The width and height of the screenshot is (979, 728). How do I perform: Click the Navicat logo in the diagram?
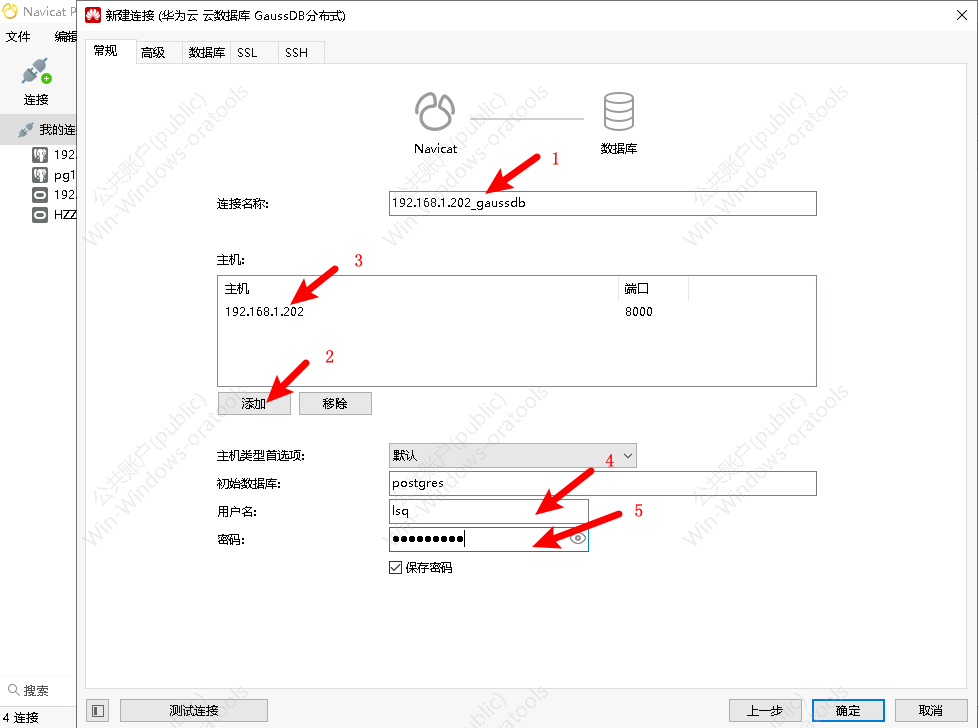(x=435, y=112)
